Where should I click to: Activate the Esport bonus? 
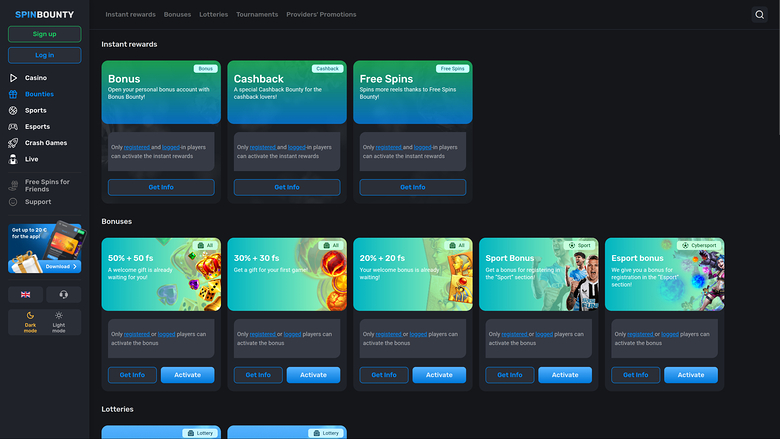coord(691,375)
